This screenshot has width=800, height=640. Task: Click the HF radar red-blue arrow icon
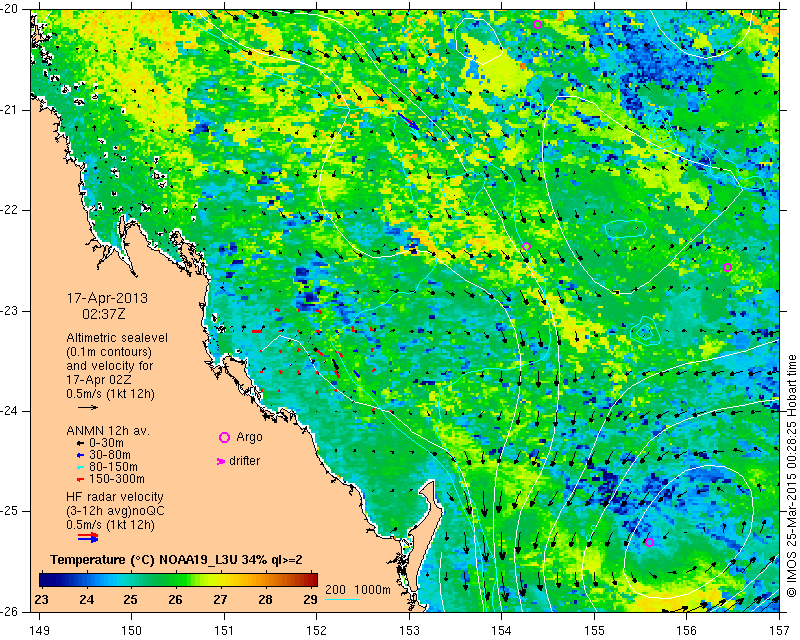click(x=88, y=537)
